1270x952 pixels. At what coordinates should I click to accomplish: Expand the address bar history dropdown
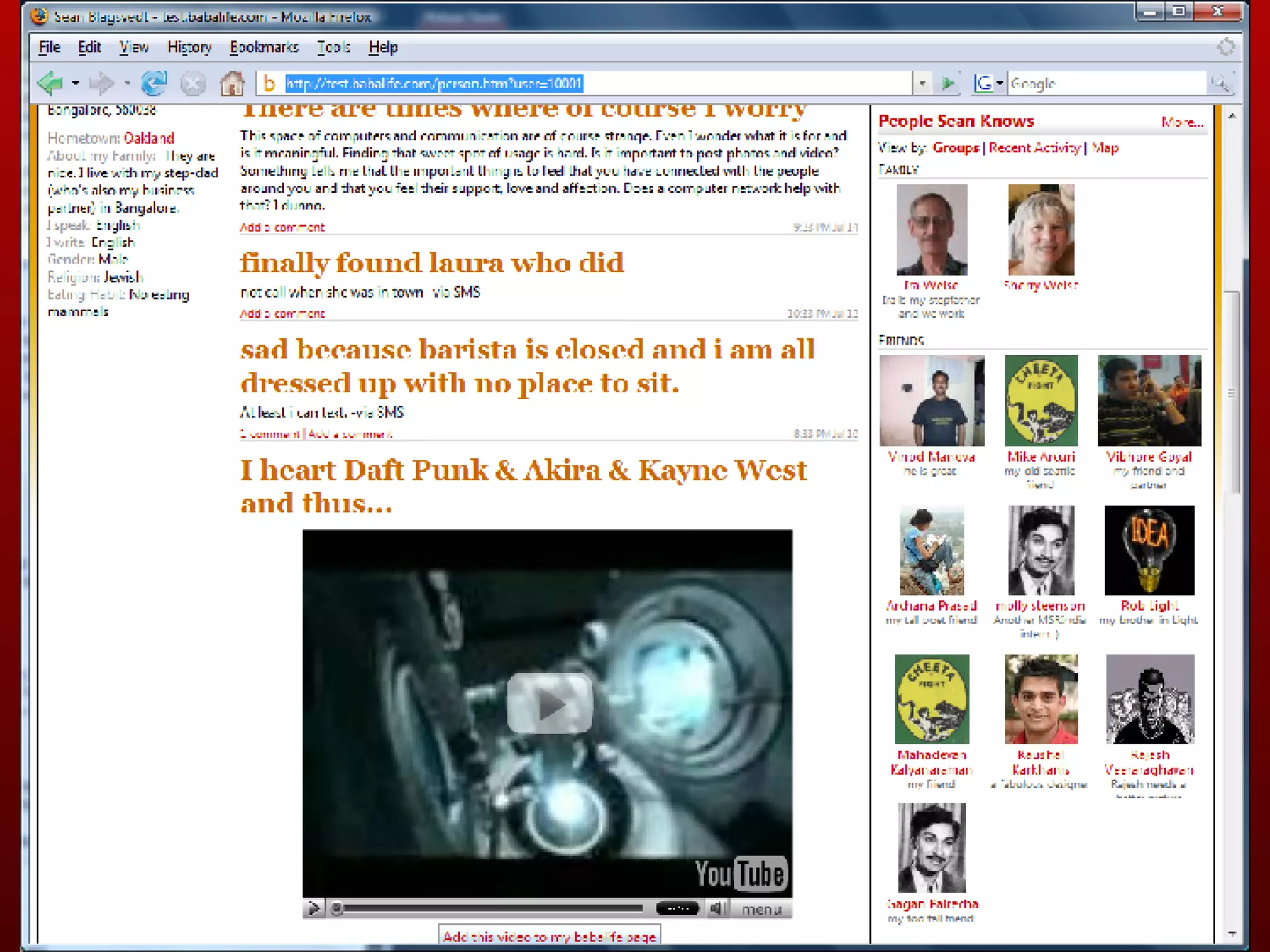click(922, 83)
